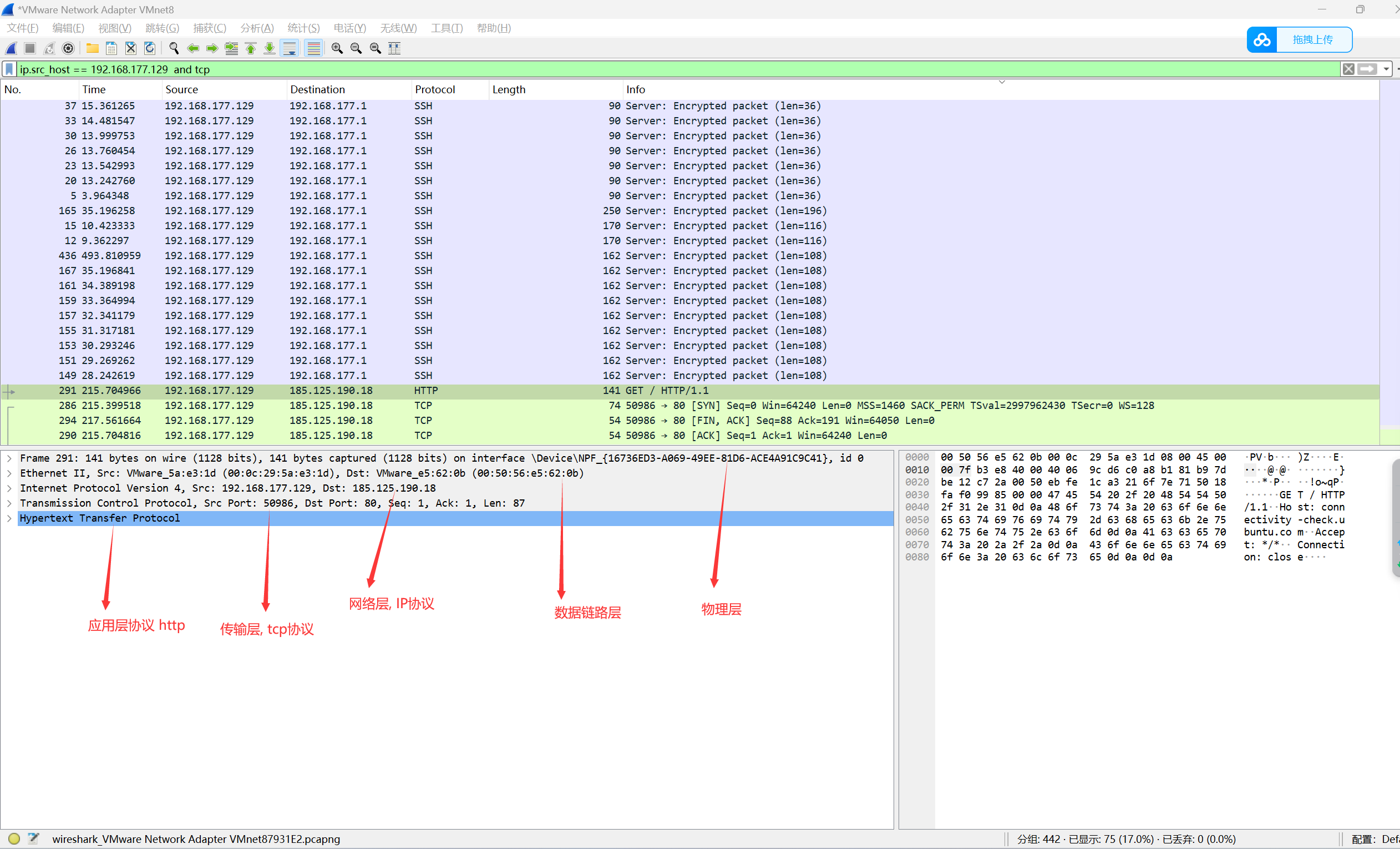Zoom out on main window text
Screen dimensions: 1400x849
[x=356, y=48]
